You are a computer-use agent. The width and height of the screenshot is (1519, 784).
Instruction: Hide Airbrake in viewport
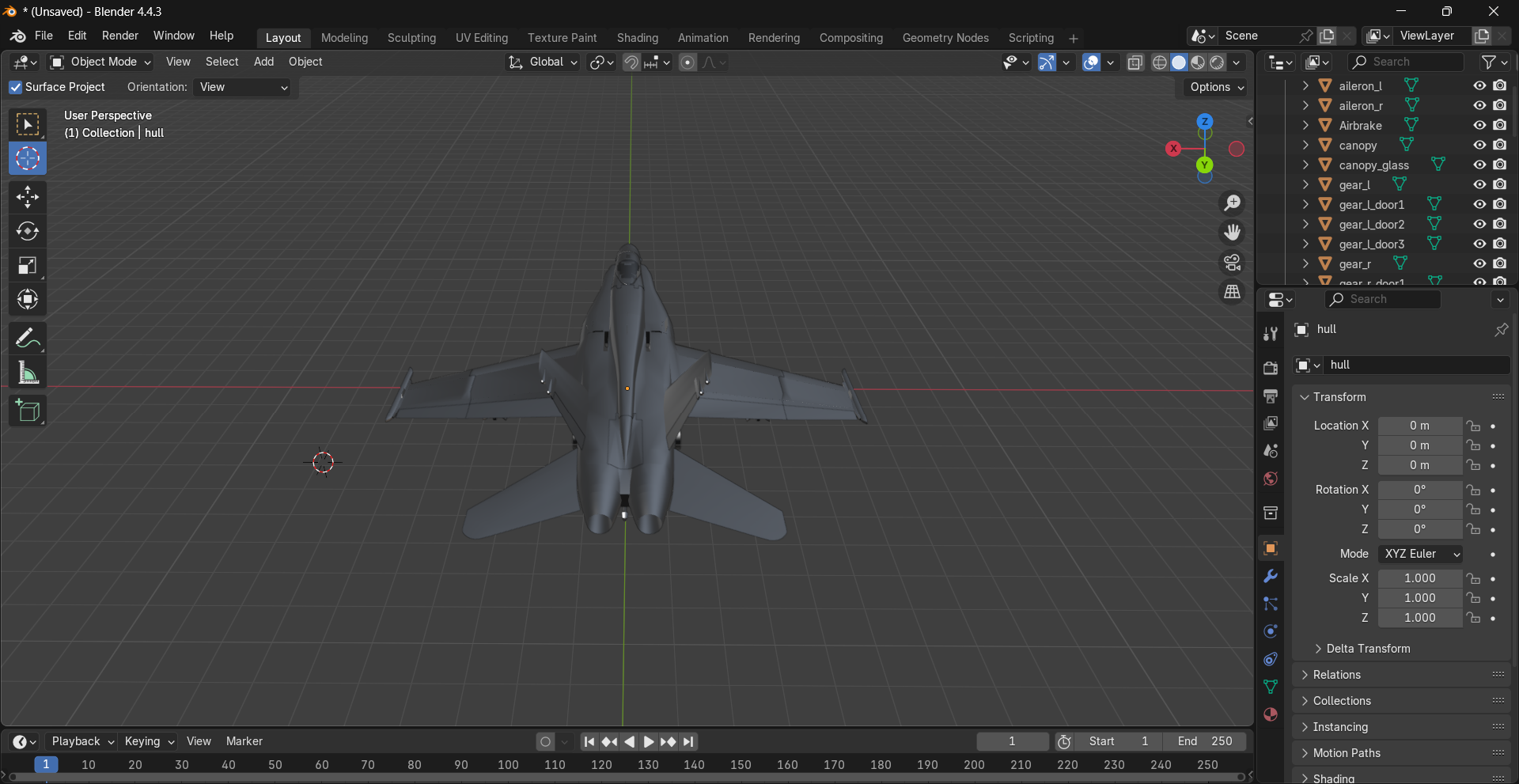(1479, 125)
